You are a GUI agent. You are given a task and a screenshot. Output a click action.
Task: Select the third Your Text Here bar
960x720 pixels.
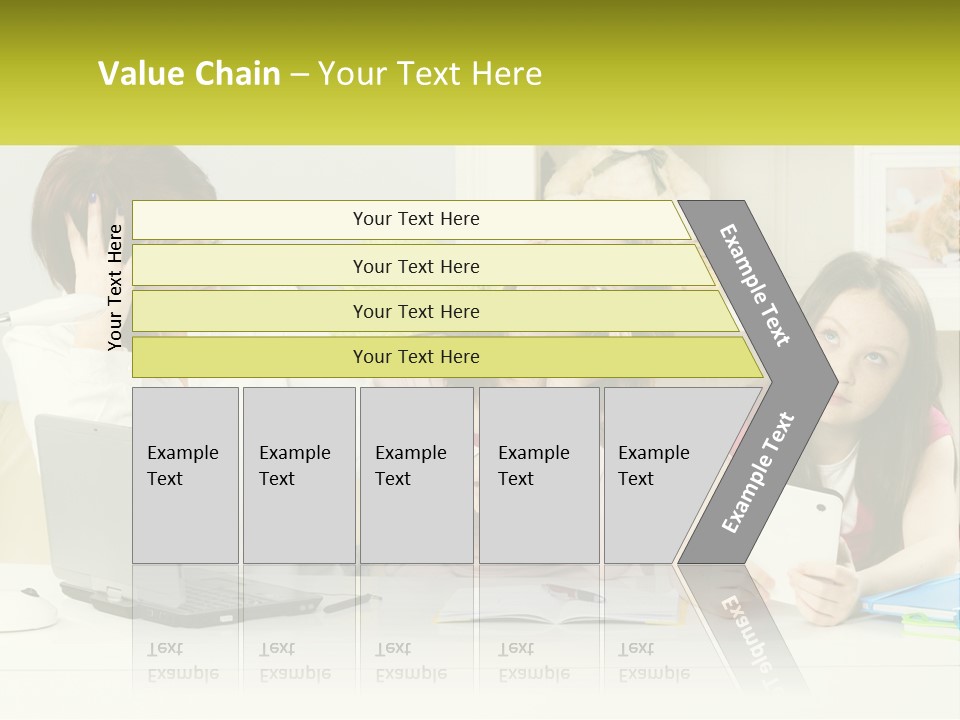click(435, 311)
